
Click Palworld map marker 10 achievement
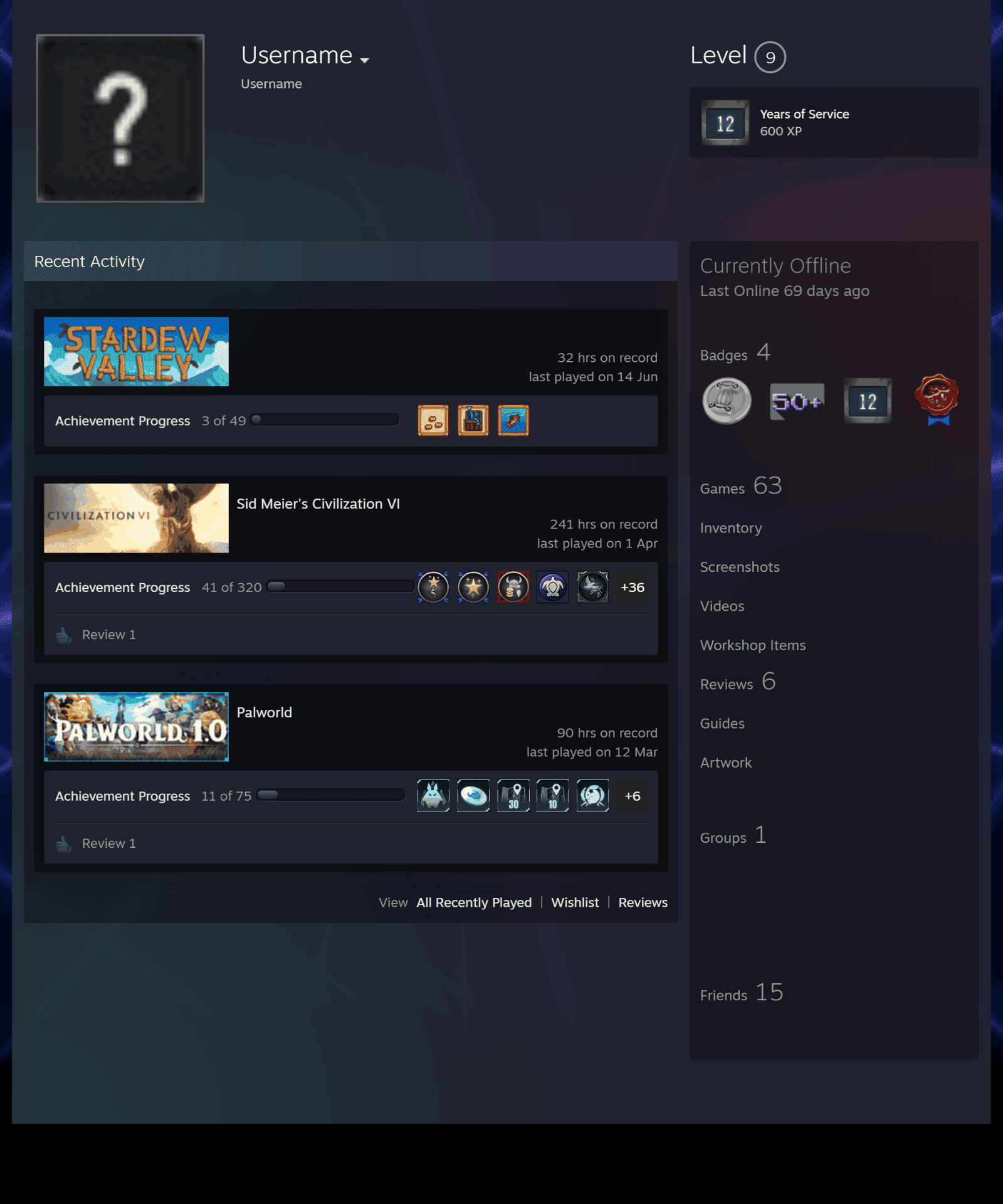pyautogui.click(x=553, y=796)
